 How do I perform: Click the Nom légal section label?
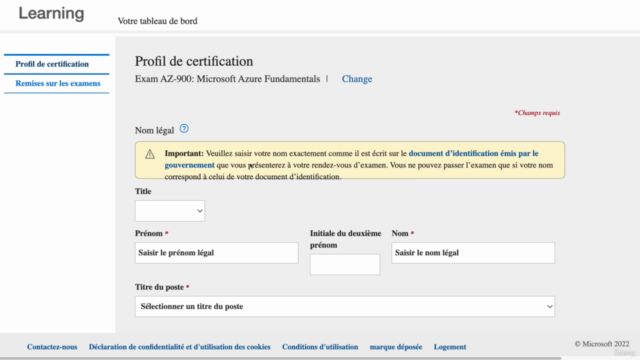[x=154, y=130]
